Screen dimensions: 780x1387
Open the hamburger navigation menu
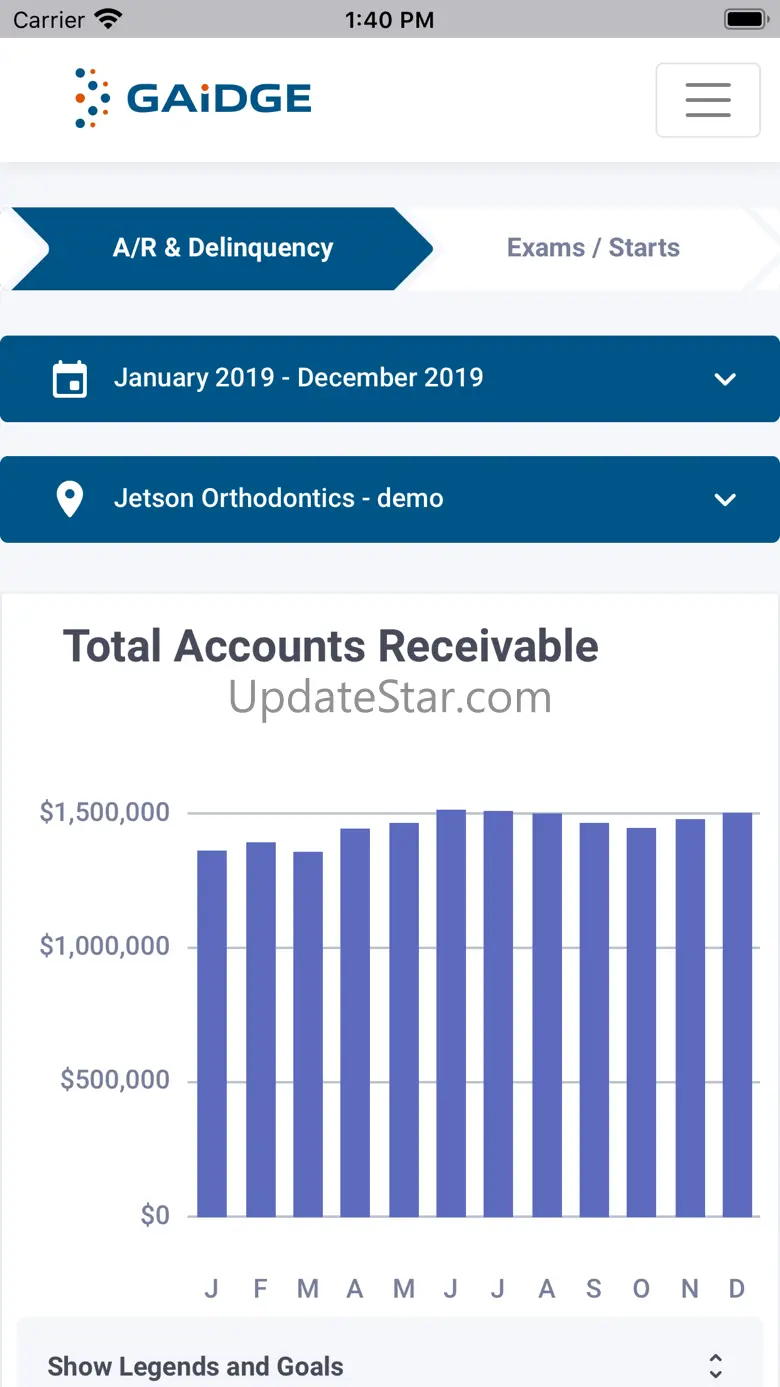708,100
